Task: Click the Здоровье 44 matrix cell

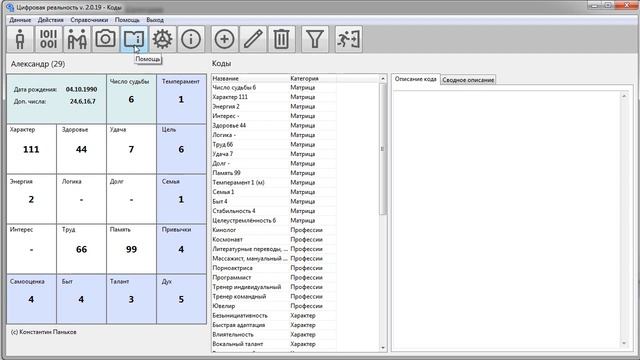Action: (x=81, y=149)
